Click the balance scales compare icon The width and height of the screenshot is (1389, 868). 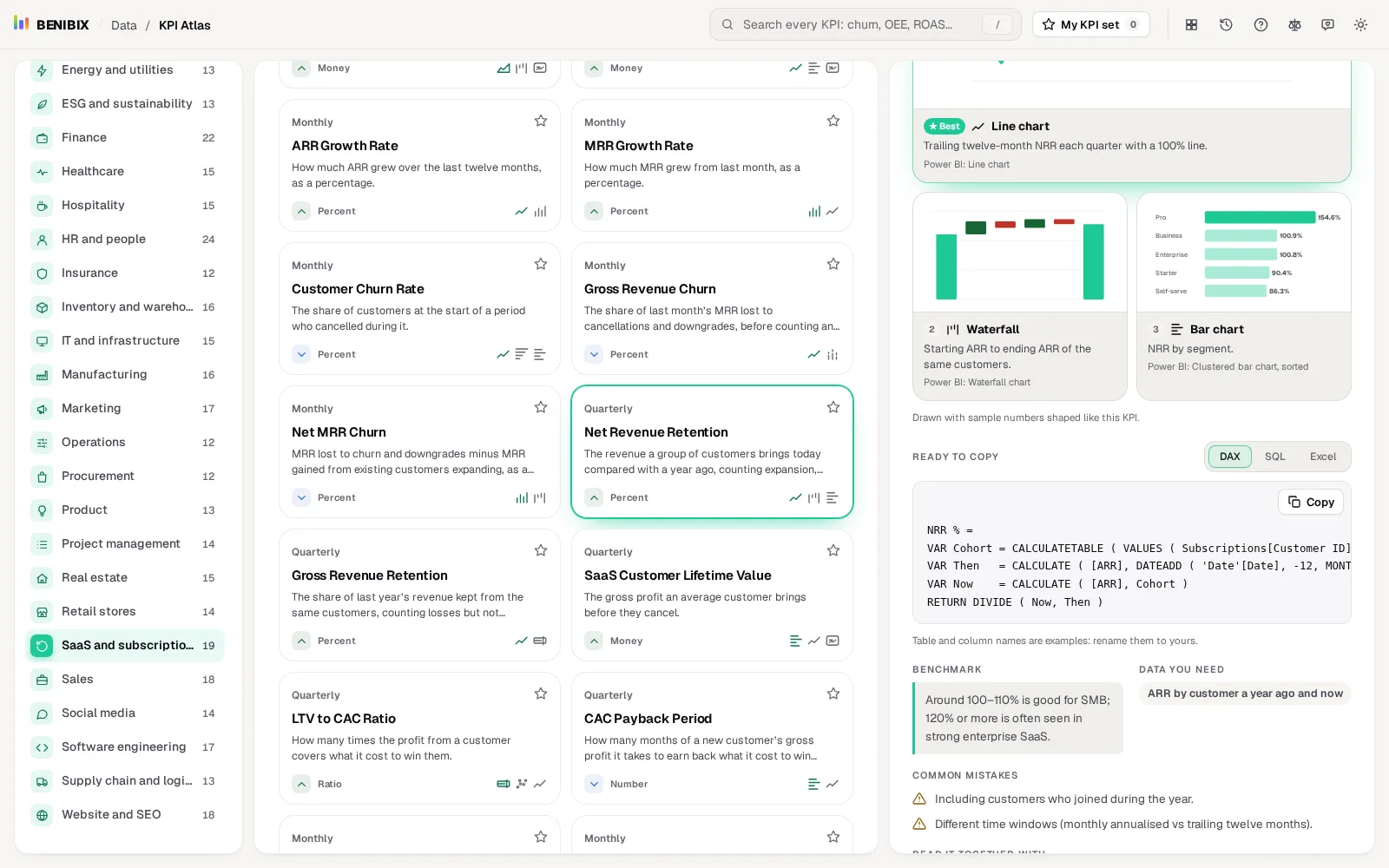tap(1294, 25)
